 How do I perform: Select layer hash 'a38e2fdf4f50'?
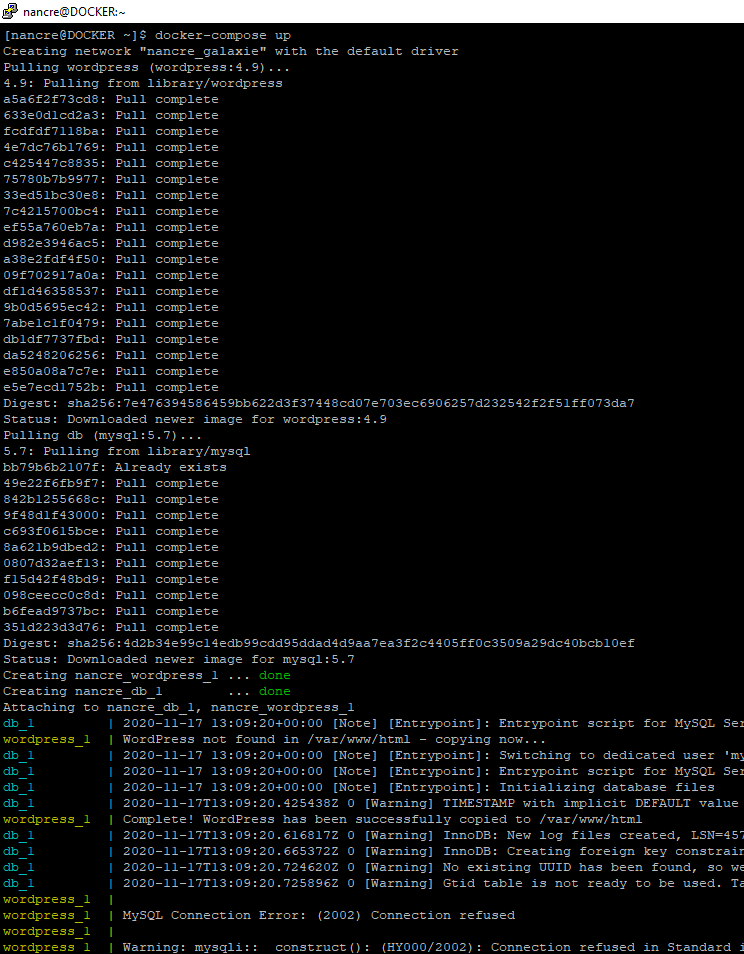click(x=50, y=259)
